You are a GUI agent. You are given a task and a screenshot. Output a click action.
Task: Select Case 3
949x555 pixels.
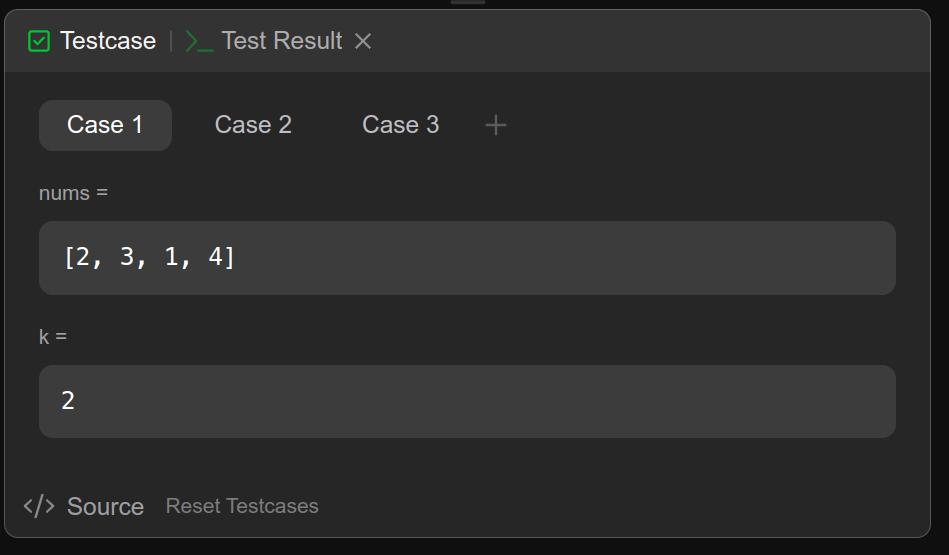(x=400, y=125)
